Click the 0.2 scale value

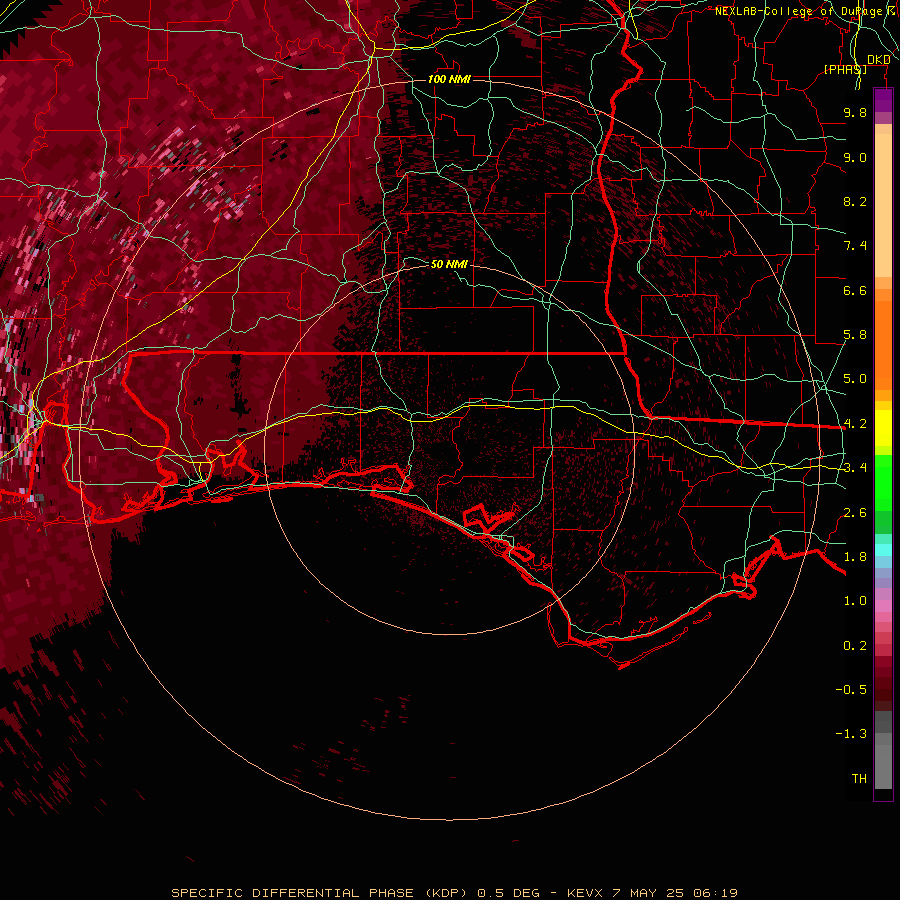click(855, 646)
